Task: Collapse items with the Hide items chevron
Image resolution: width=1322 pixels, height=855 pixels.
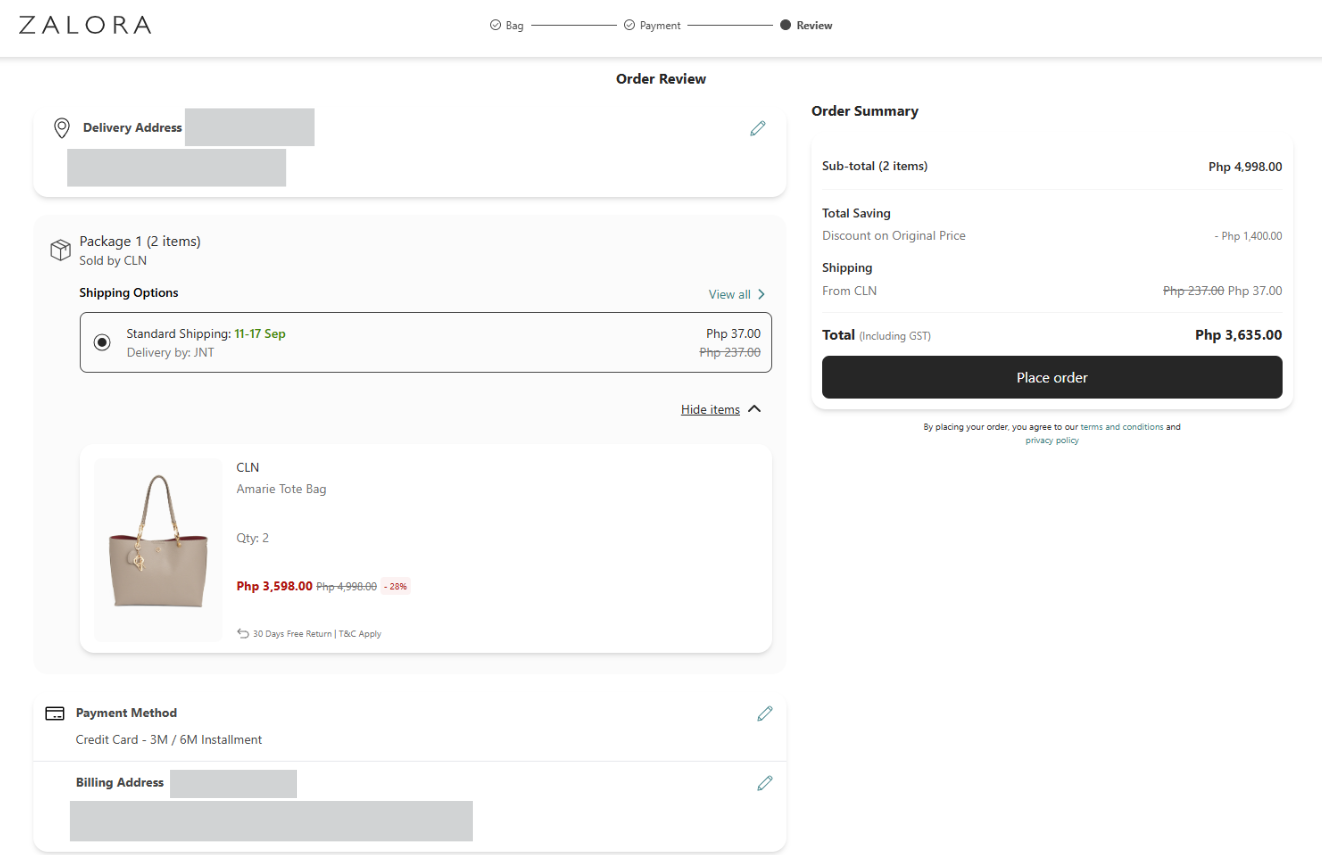Action: point(755,409)
